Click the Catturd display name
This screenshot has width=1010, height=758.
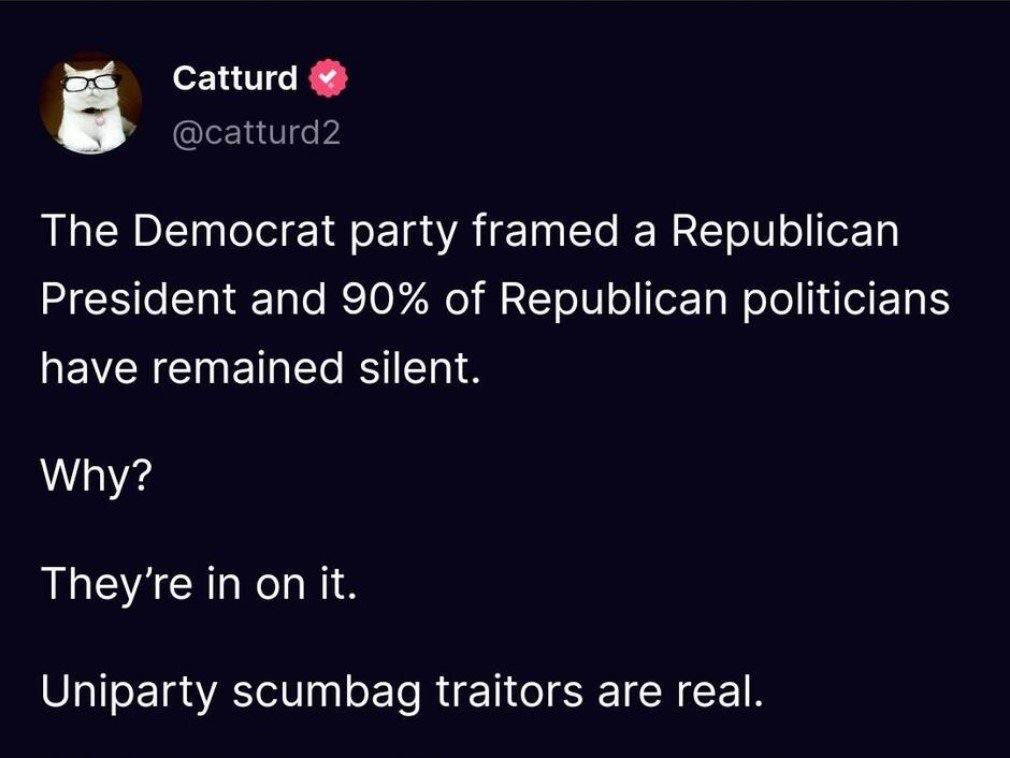pos(235,78)
